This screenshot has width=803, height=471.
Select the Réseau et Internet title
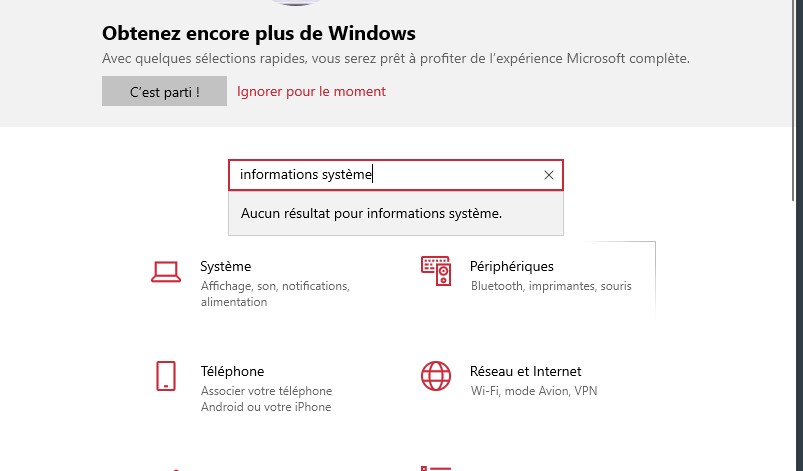pos(525,371)
